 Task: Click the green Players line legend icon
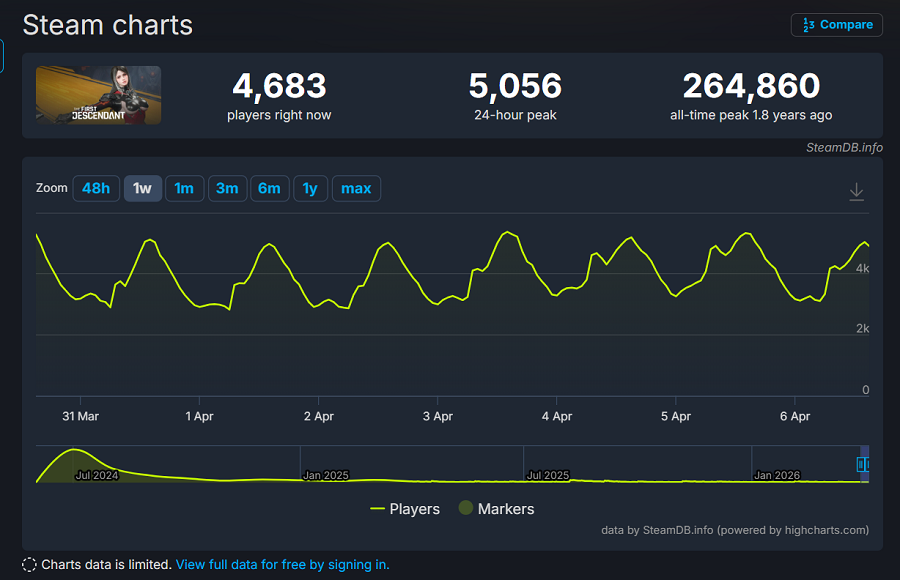pyautogui.click(x=375, y=509)
